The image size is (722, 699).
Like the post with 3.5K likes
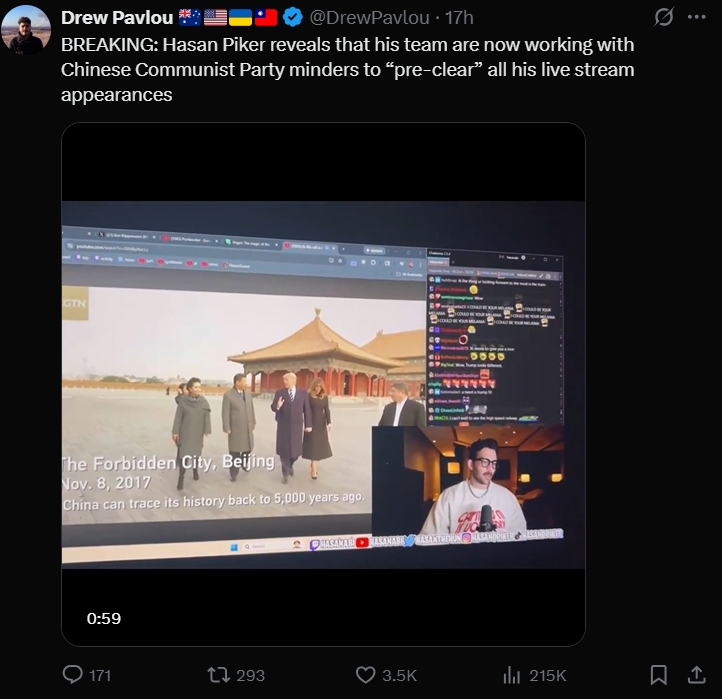click(386, 675)
